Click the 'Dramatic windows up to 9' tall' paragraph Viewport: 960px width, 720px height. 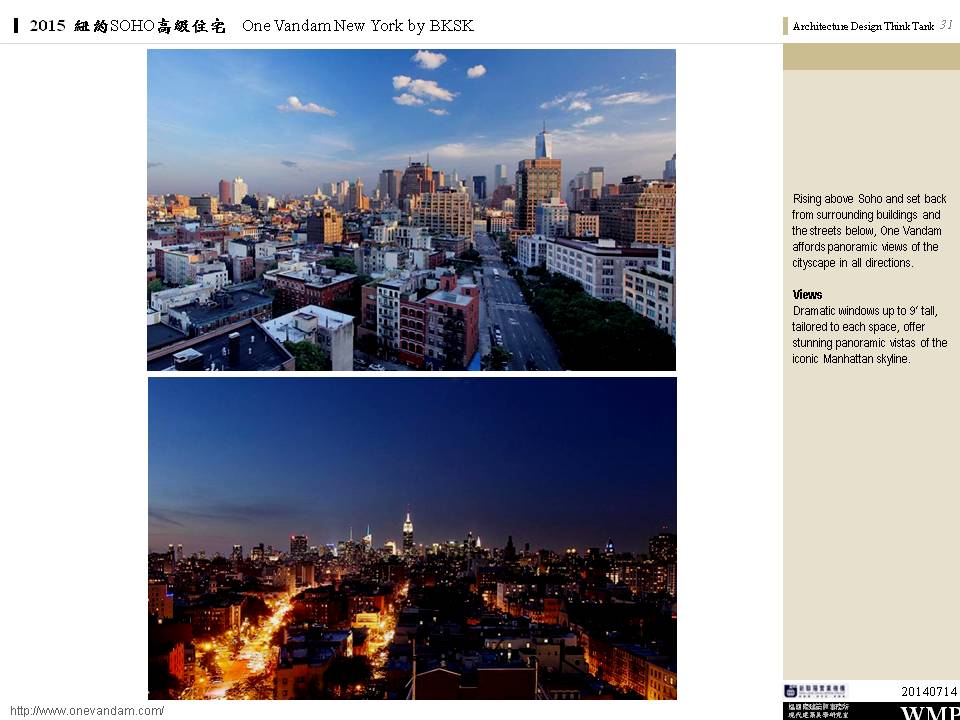click(868, 335)
